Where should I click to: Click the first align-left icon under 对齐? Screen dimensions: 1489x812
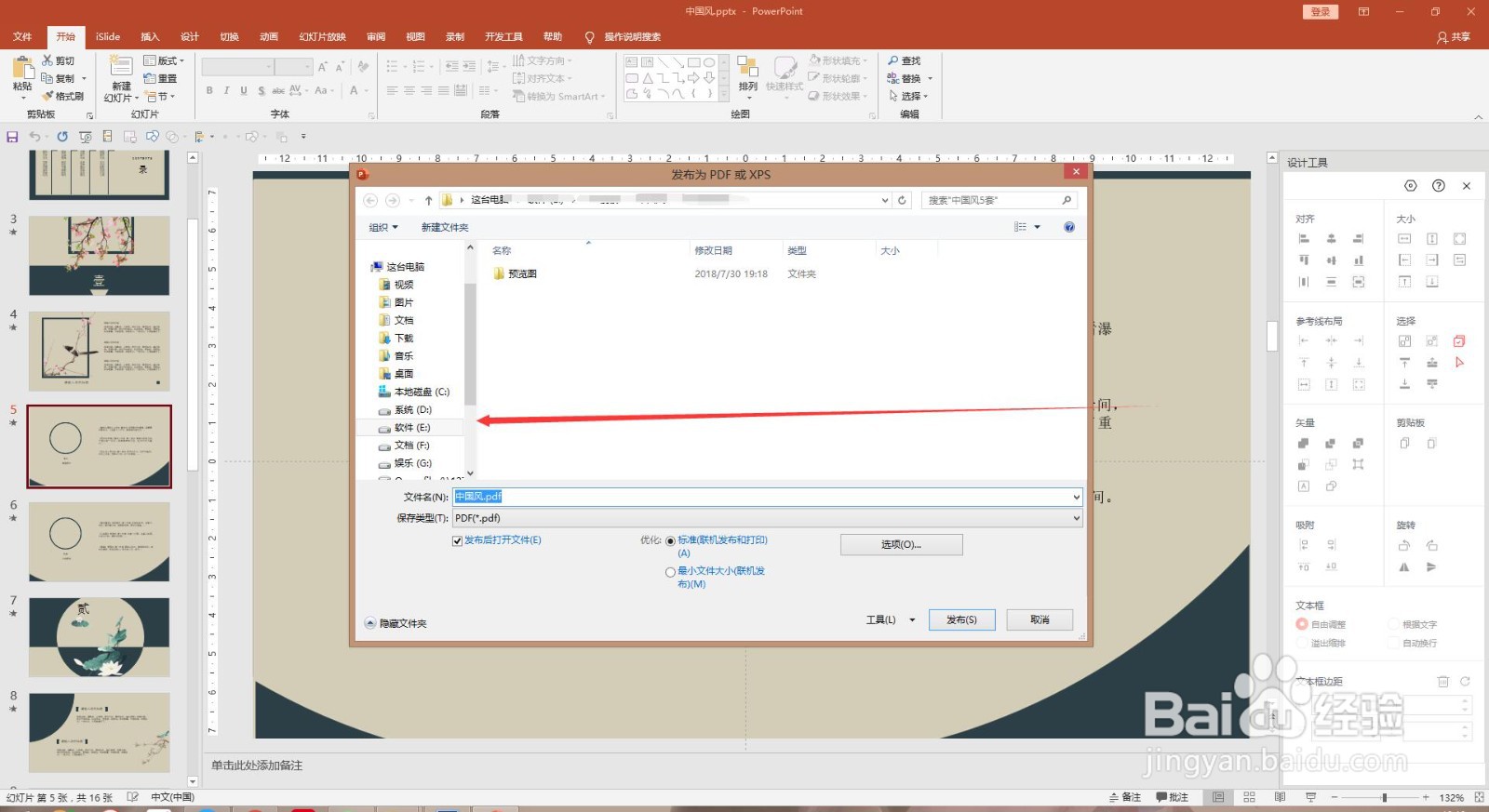(x=1304, y=239)
